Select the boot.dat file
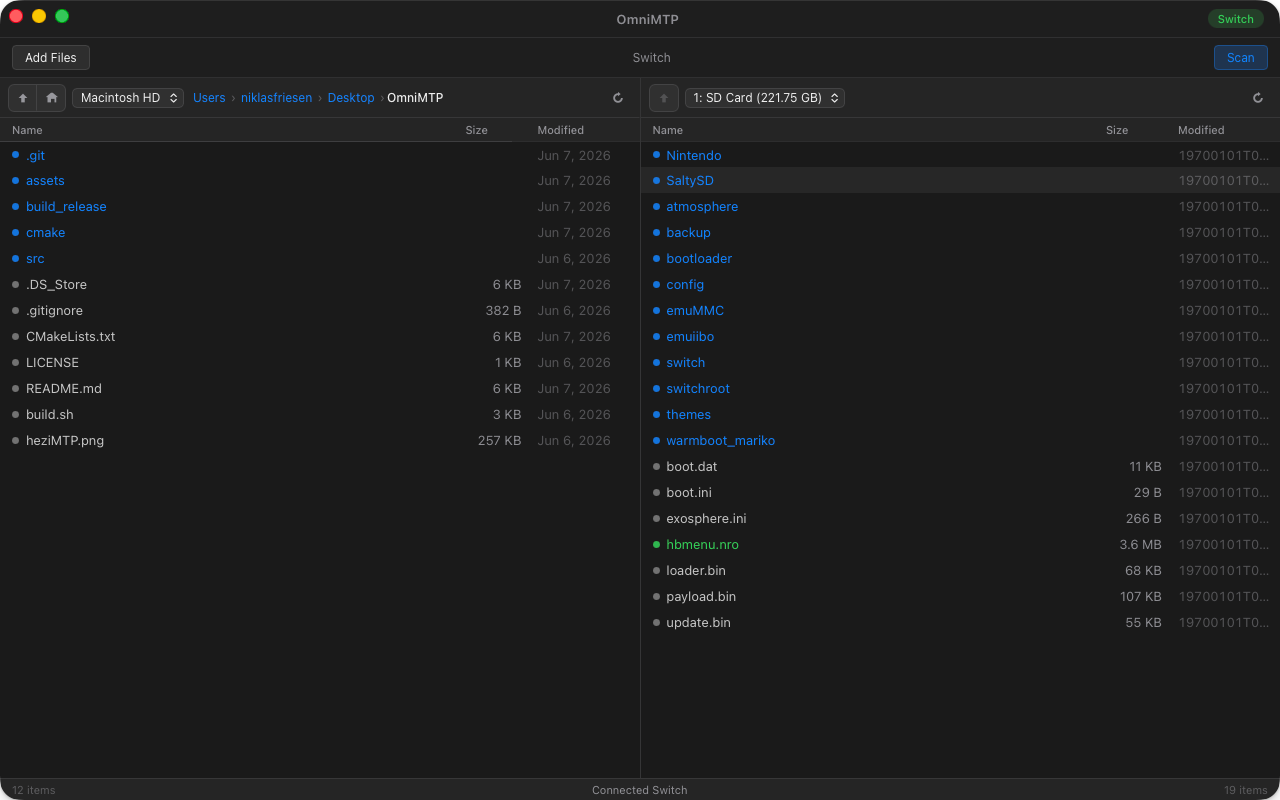Viewport: 1280px width, 800px height. (x=960, y=467)
